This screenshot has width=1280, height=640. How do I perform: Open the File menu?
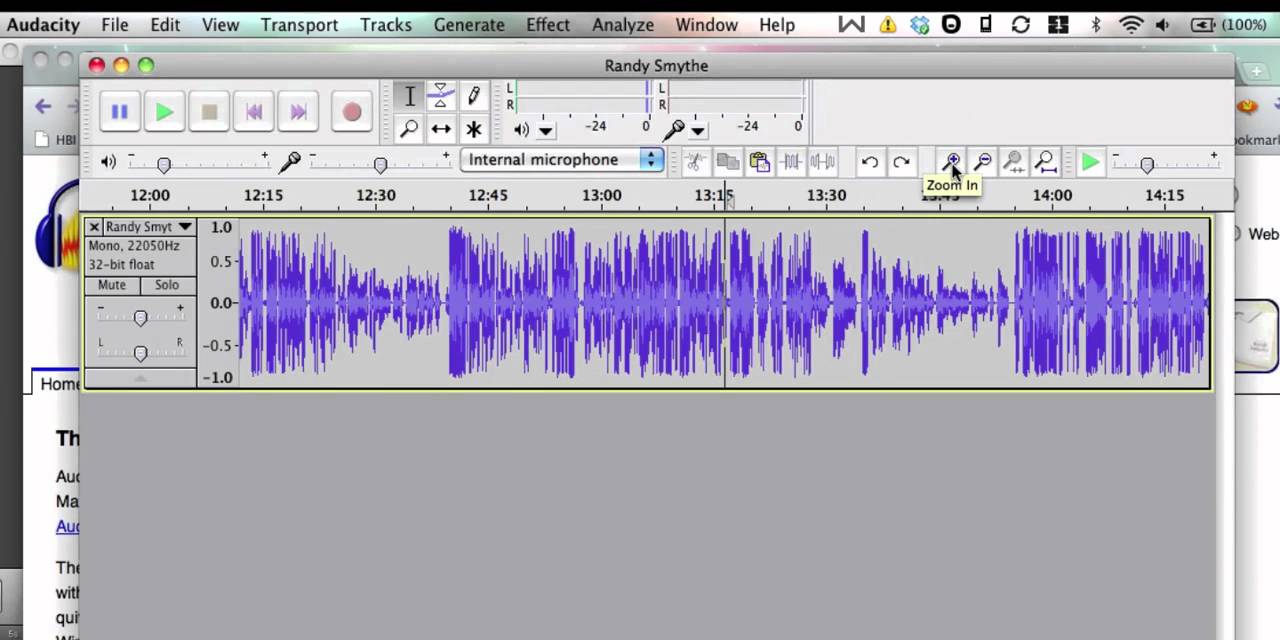click(x=115, y=25)
